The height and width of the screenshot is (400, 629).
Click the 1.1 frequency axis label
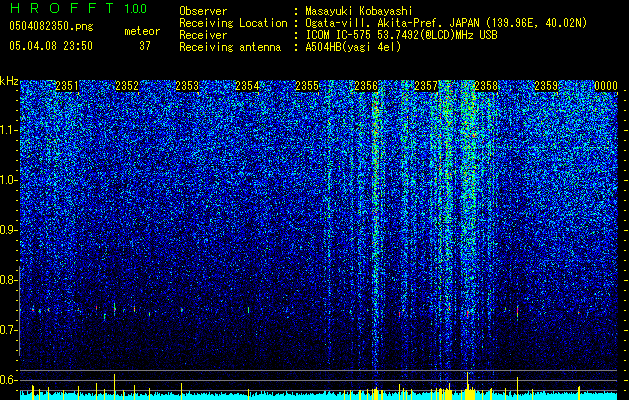[x=8, y=130]
